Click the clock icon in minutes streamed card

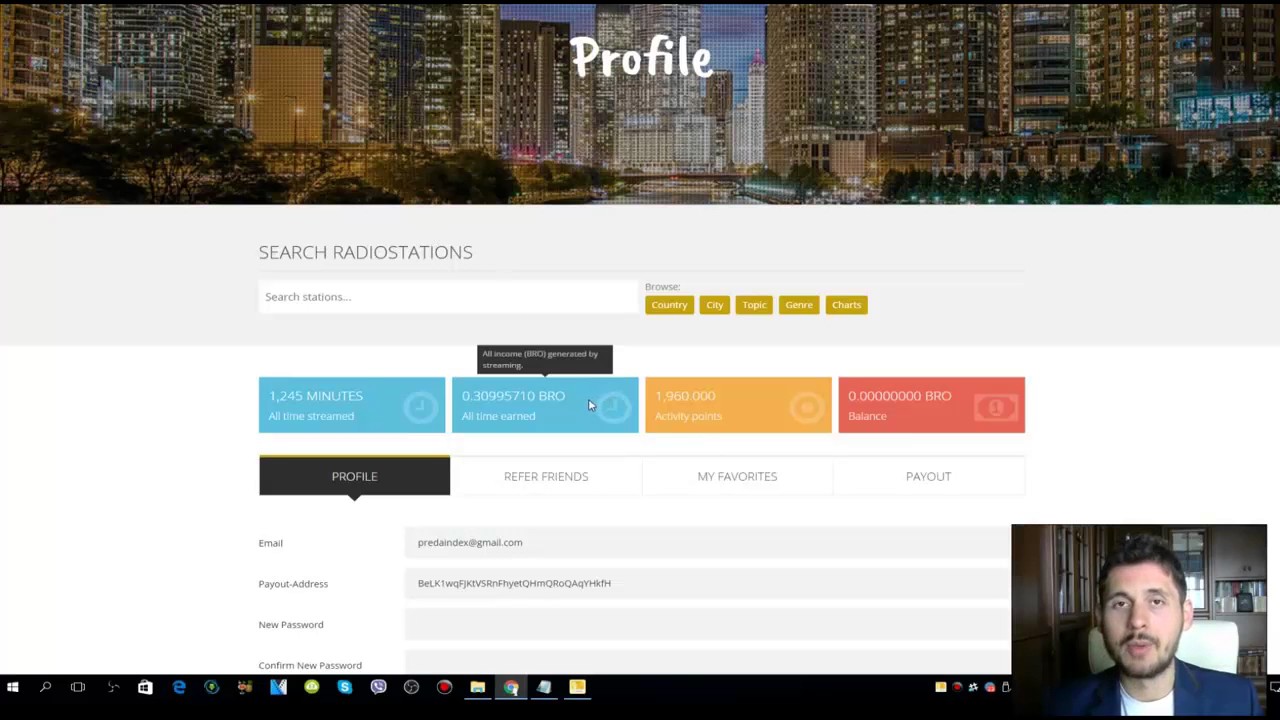pyautogui.click(x=421, y=407)
